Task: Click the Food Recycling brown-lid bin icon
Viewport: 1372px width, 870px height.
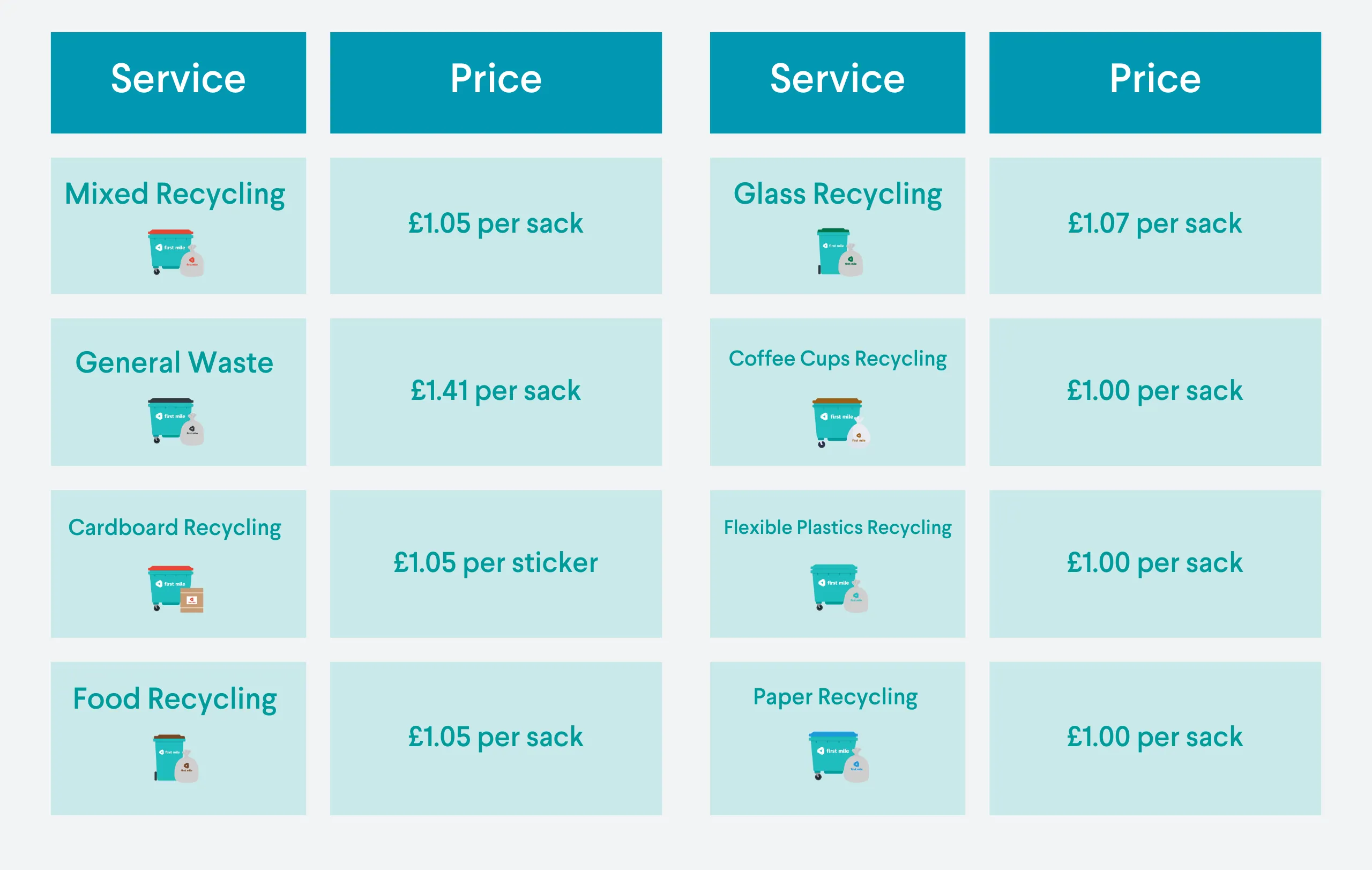Action: (175, 758)
